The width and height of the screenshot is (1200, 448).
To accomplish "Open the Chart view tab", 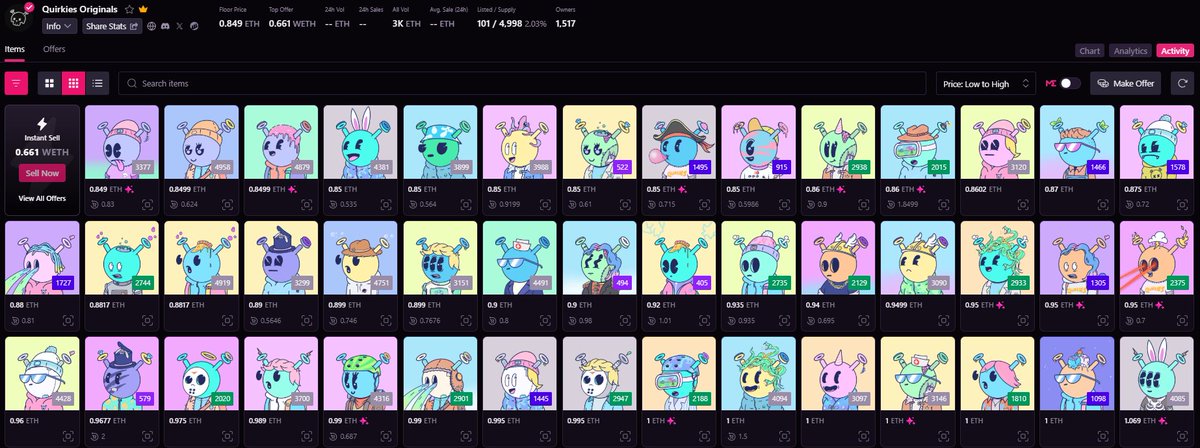I will point(1089,51).
